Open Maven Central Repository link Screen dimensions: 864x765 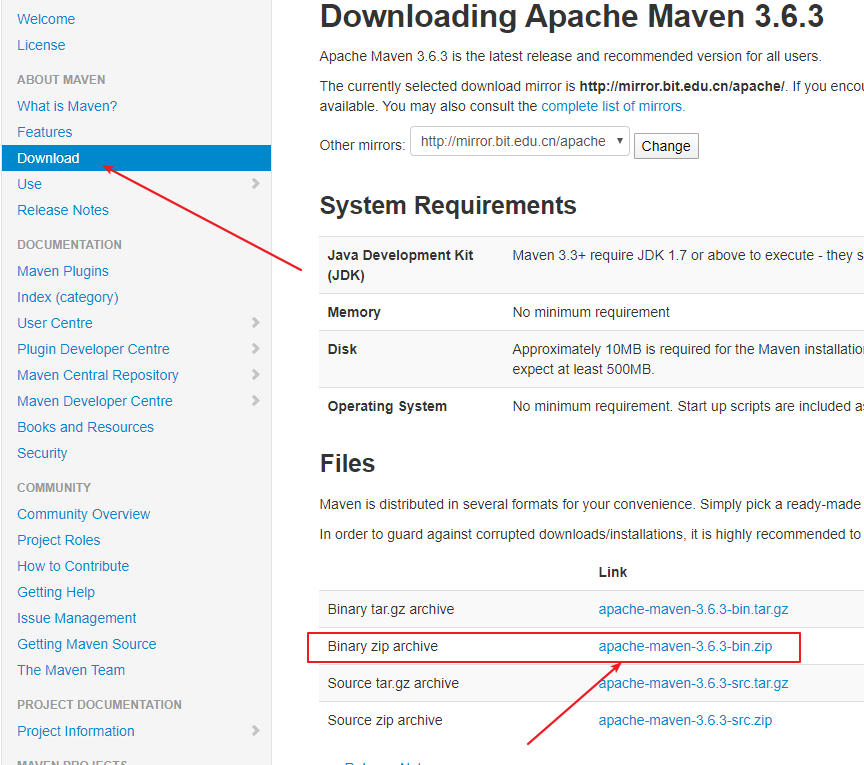(98, 375)
